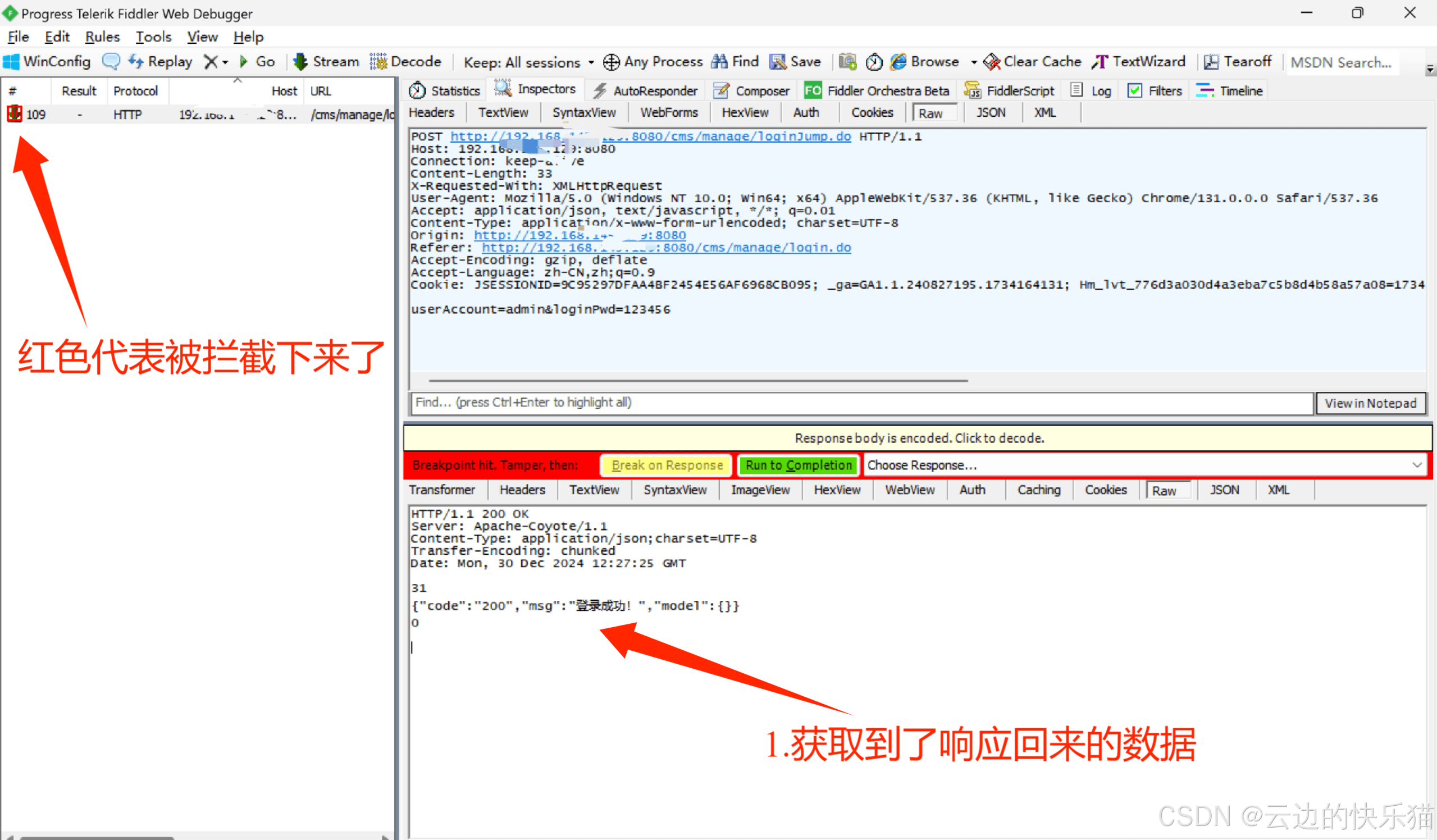Click the WinConfig Windows logo icon

[x=11, y=62]
